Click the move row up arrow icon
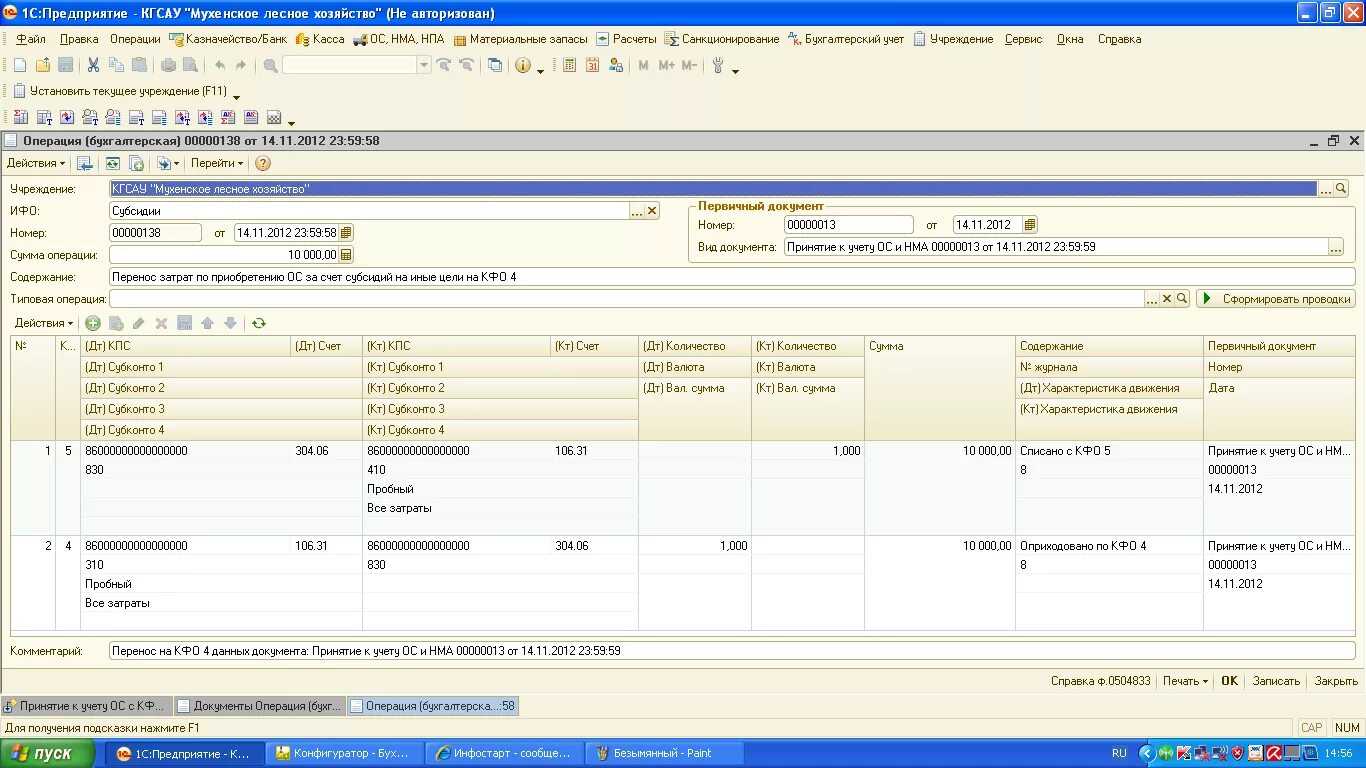 [207, 323]
